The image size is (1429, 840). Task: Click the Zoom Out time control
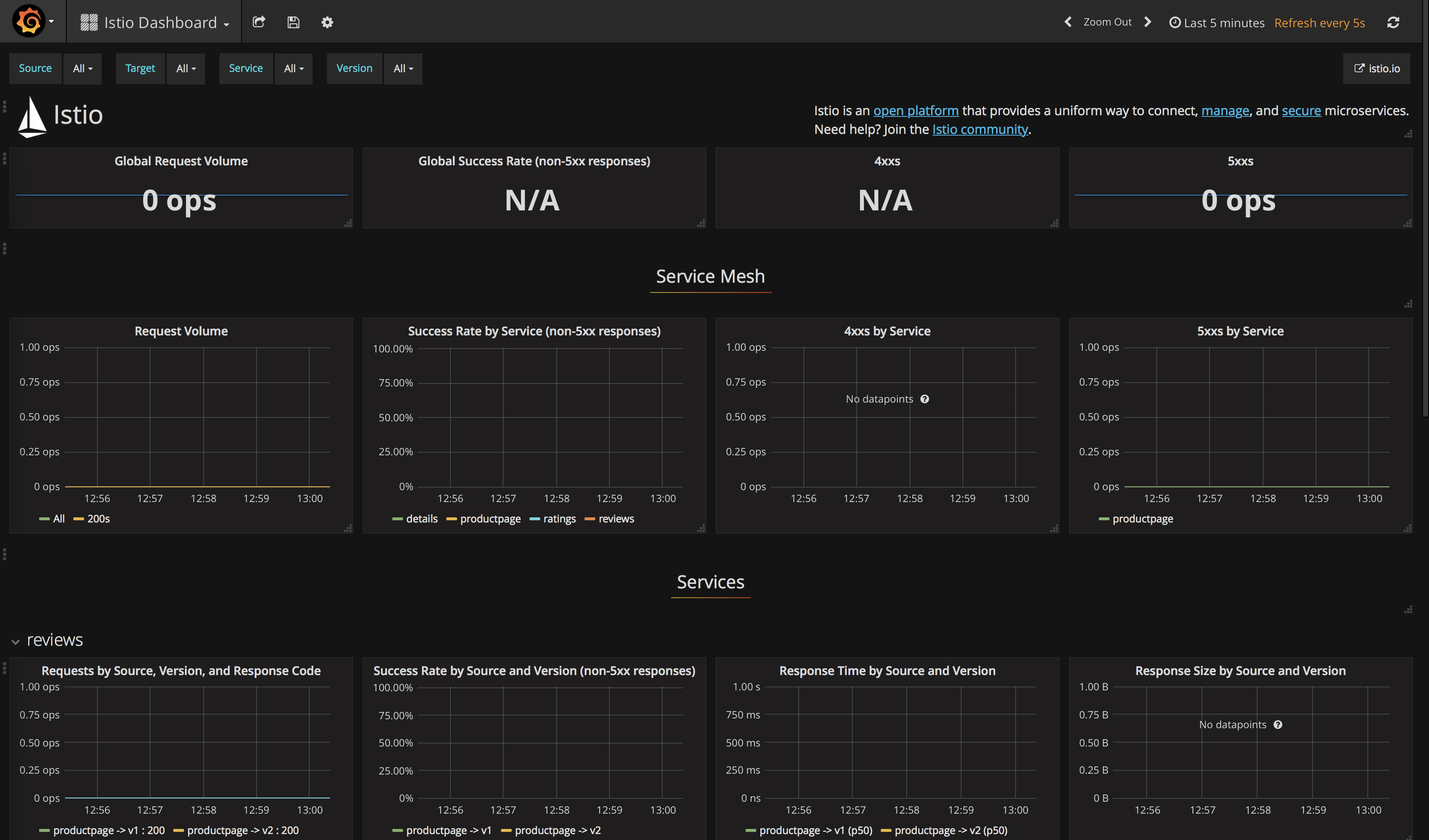[x=1107, y=22]
